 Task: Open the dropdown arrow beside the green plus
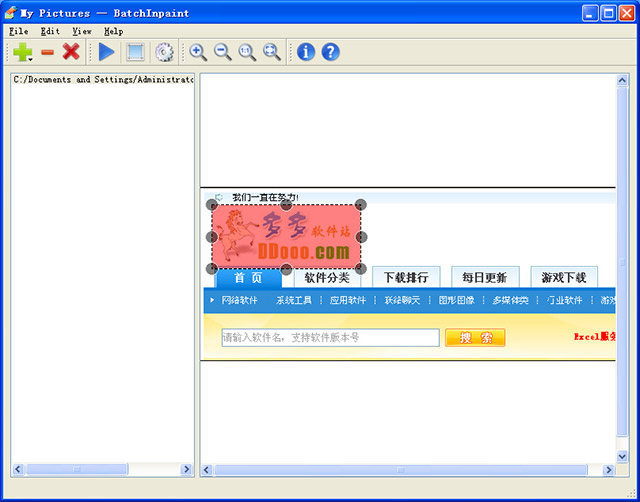point(30,60)
